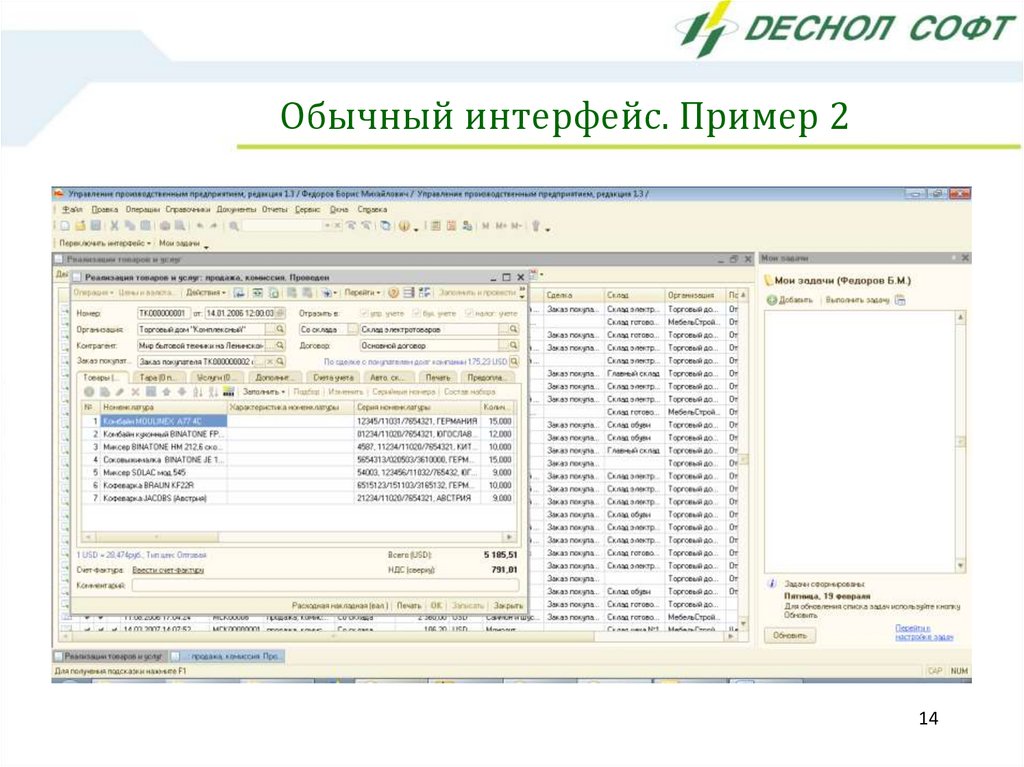This screenshot has width=1024, height=767.
Task: Click the horizontal scrollbar of the goods table
Action: pos(299,538)
